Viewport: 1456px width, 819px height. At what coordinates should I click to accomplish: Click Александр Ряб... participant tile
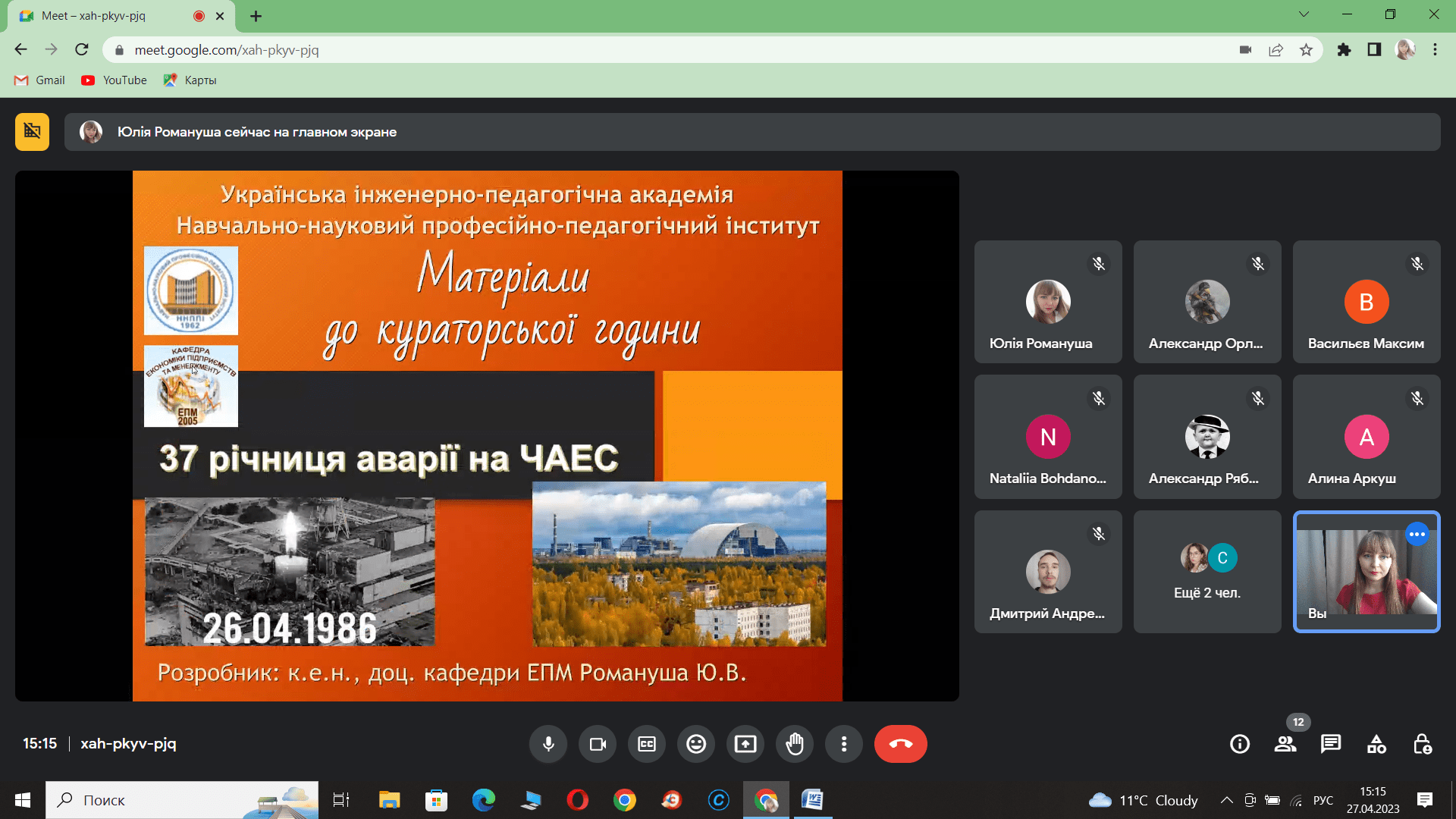[1207, 437]
